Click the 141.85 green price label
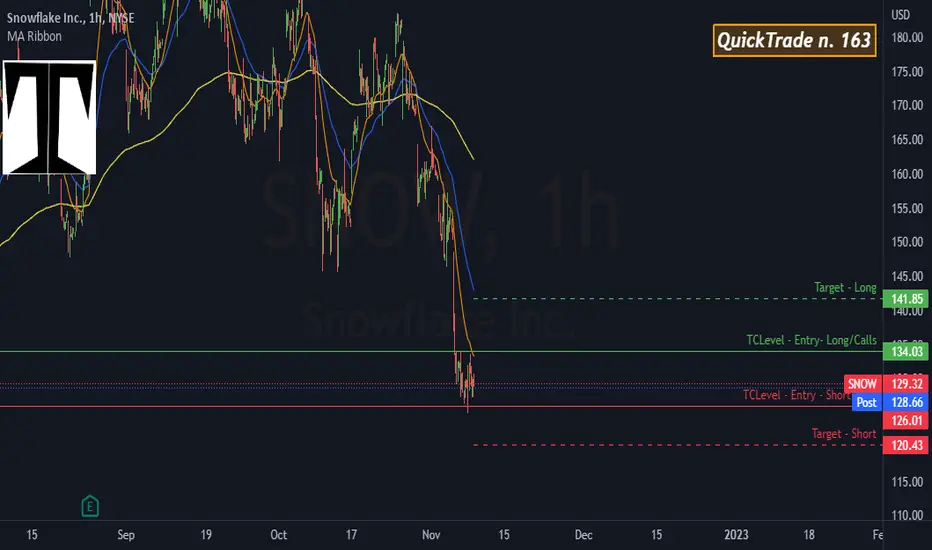 [x=906, y=299]
